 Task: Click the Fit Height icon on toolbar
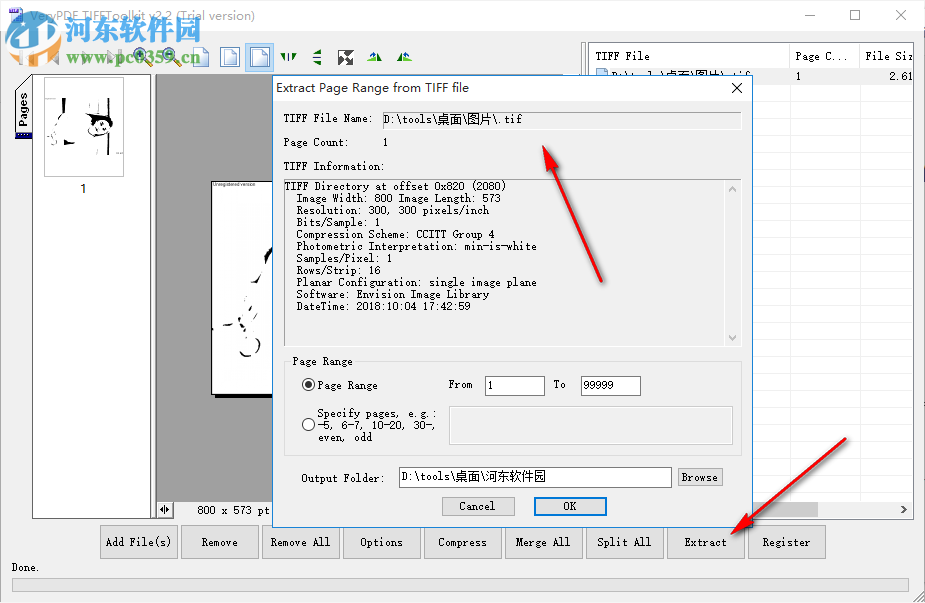click(x=317, y=56)
